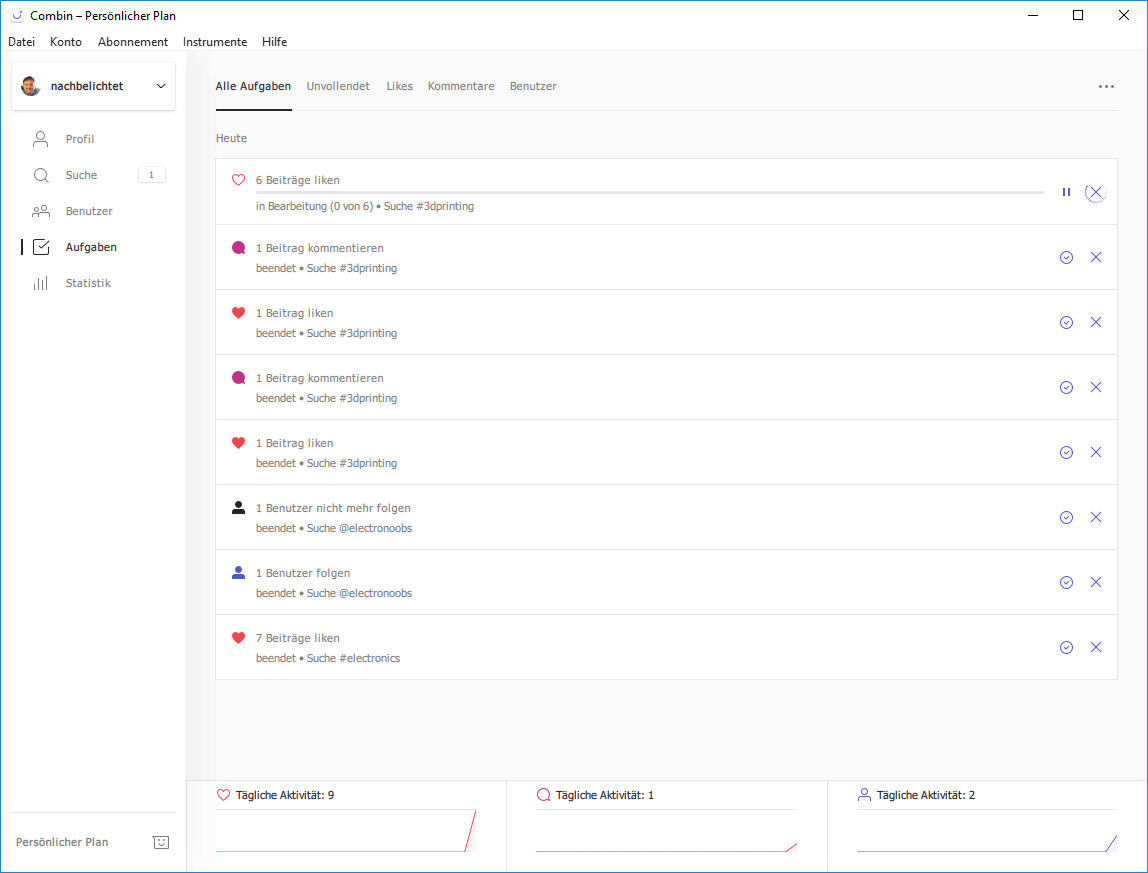Open the three-dot more options menu
Viewport: 1148px width, 873px height.
(1106, 86)
